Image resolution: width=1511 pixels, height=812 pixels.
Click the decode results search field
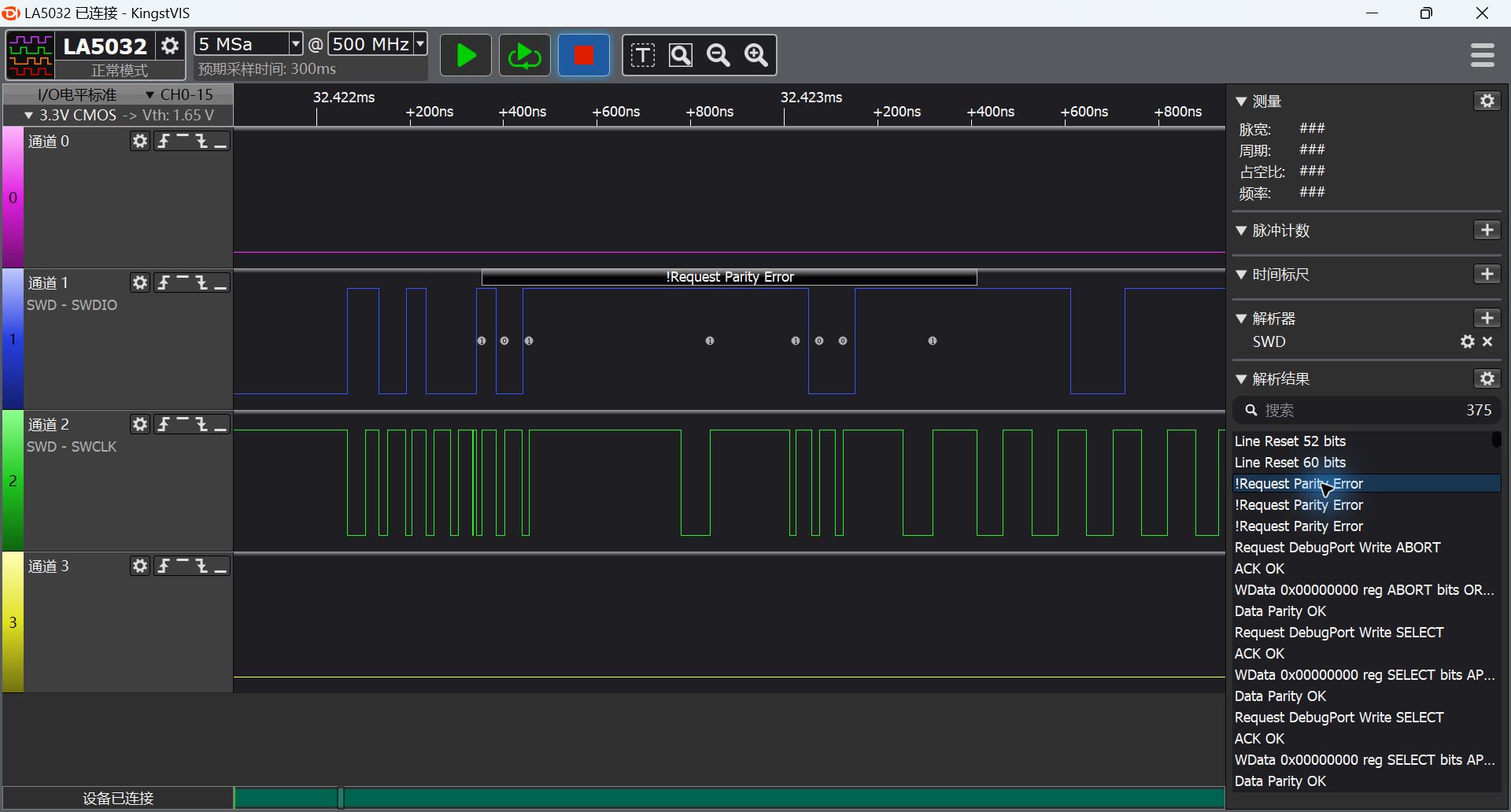[1367, 410]
